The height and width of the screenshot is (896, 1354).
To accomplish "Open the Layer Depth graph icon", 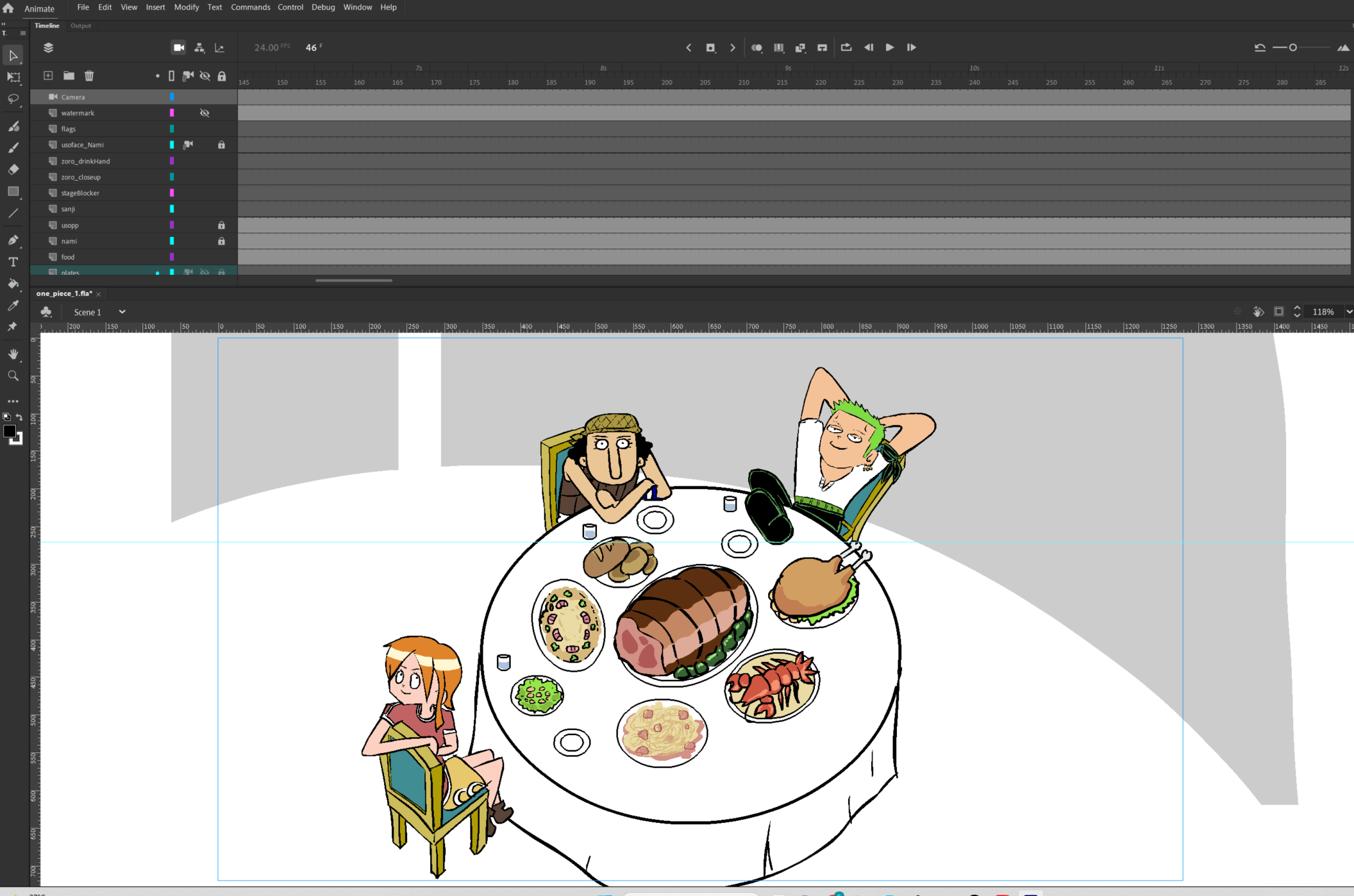I will 219,47.
